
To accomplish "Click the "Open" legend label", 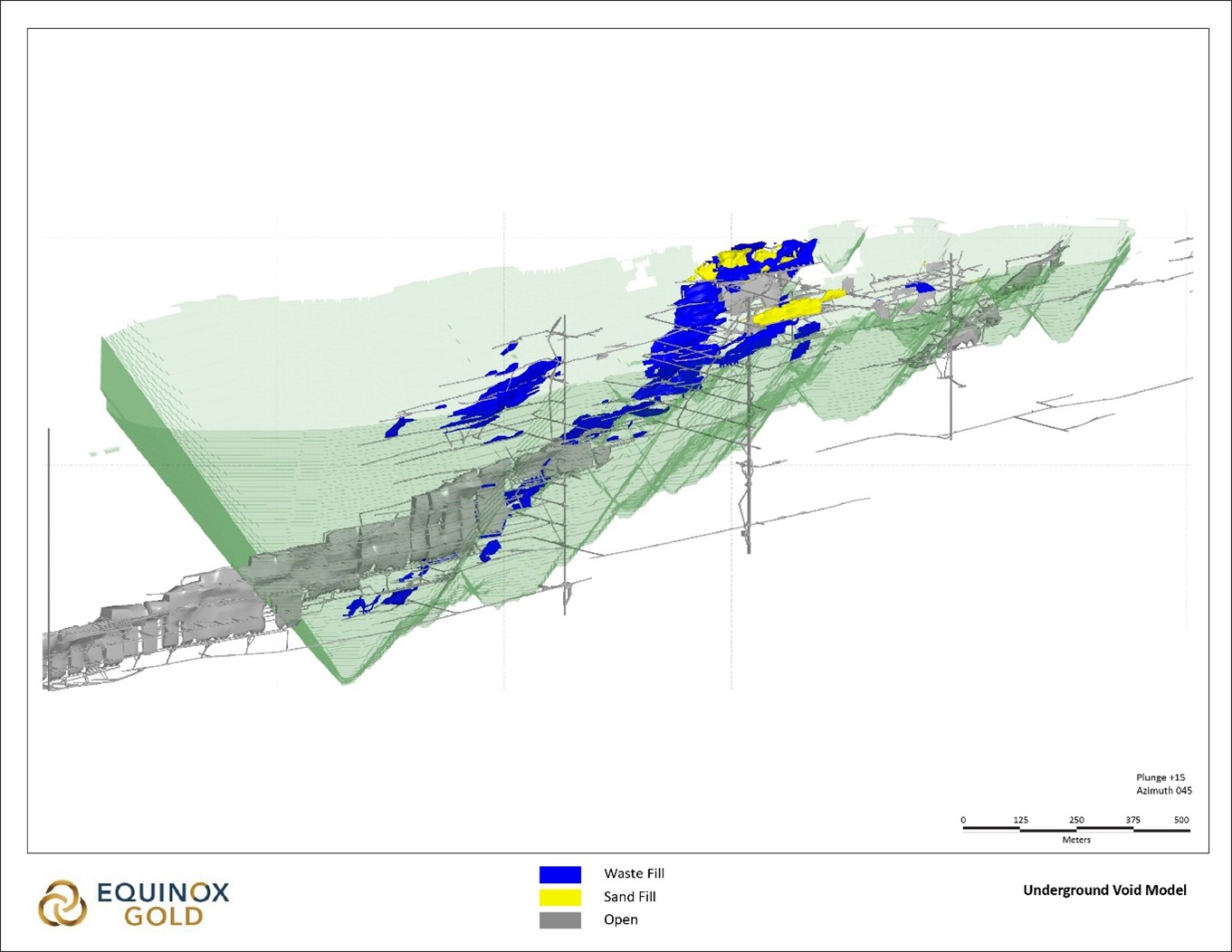I will coord(621,920).
